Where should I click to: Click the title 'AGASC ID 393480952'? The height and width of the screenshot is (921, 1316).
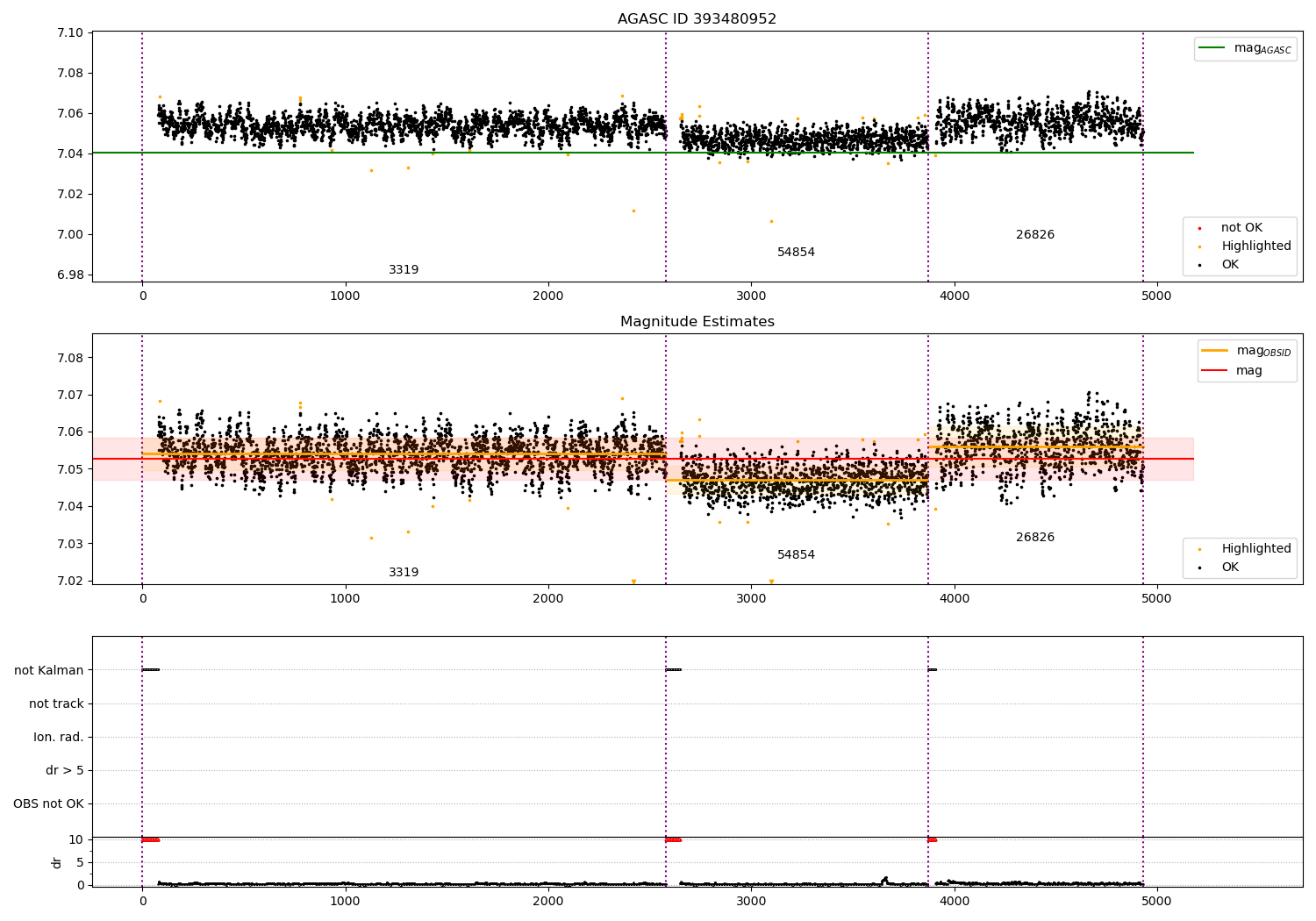(697, 19)
